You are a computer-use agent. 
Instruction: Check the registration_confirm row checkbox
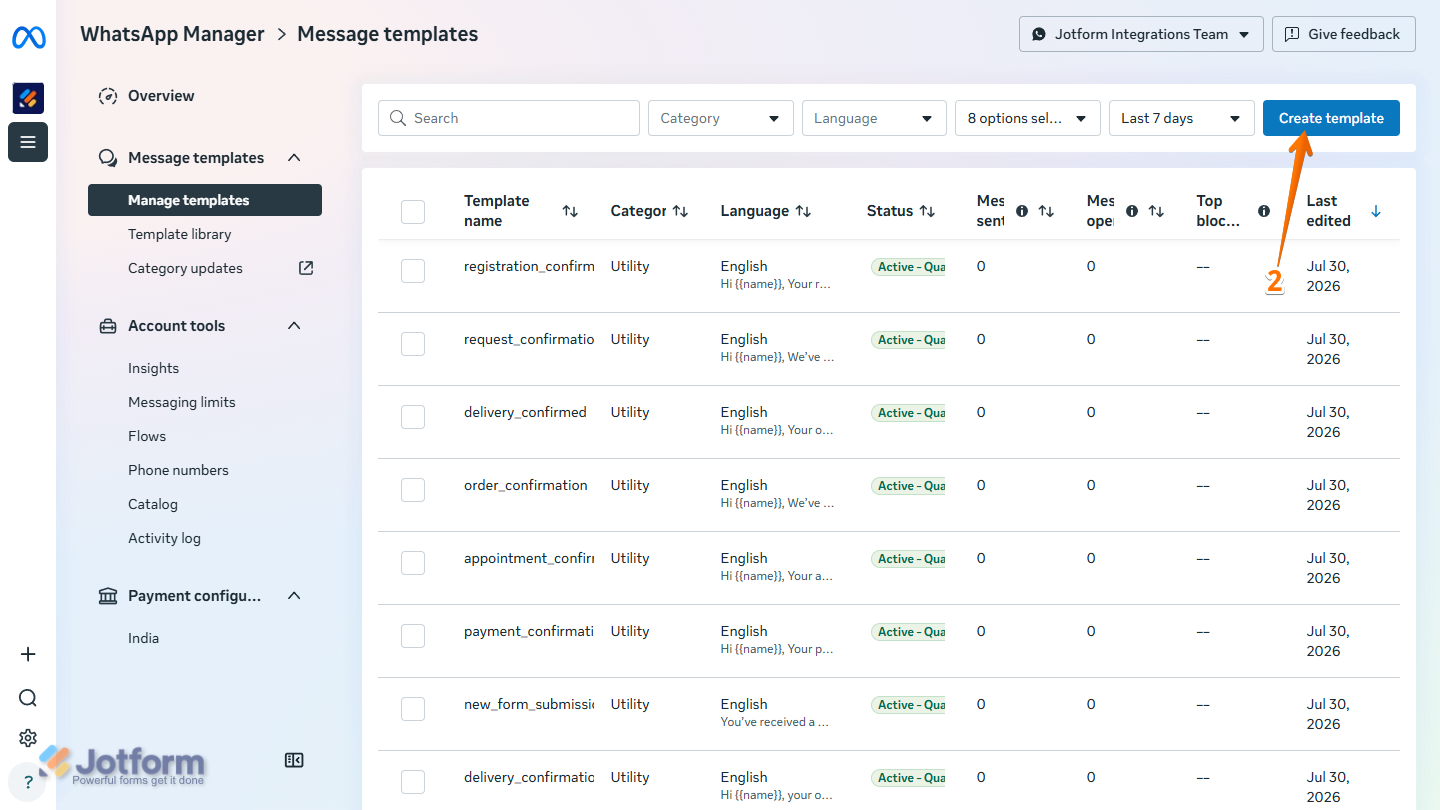coord(413,271)
